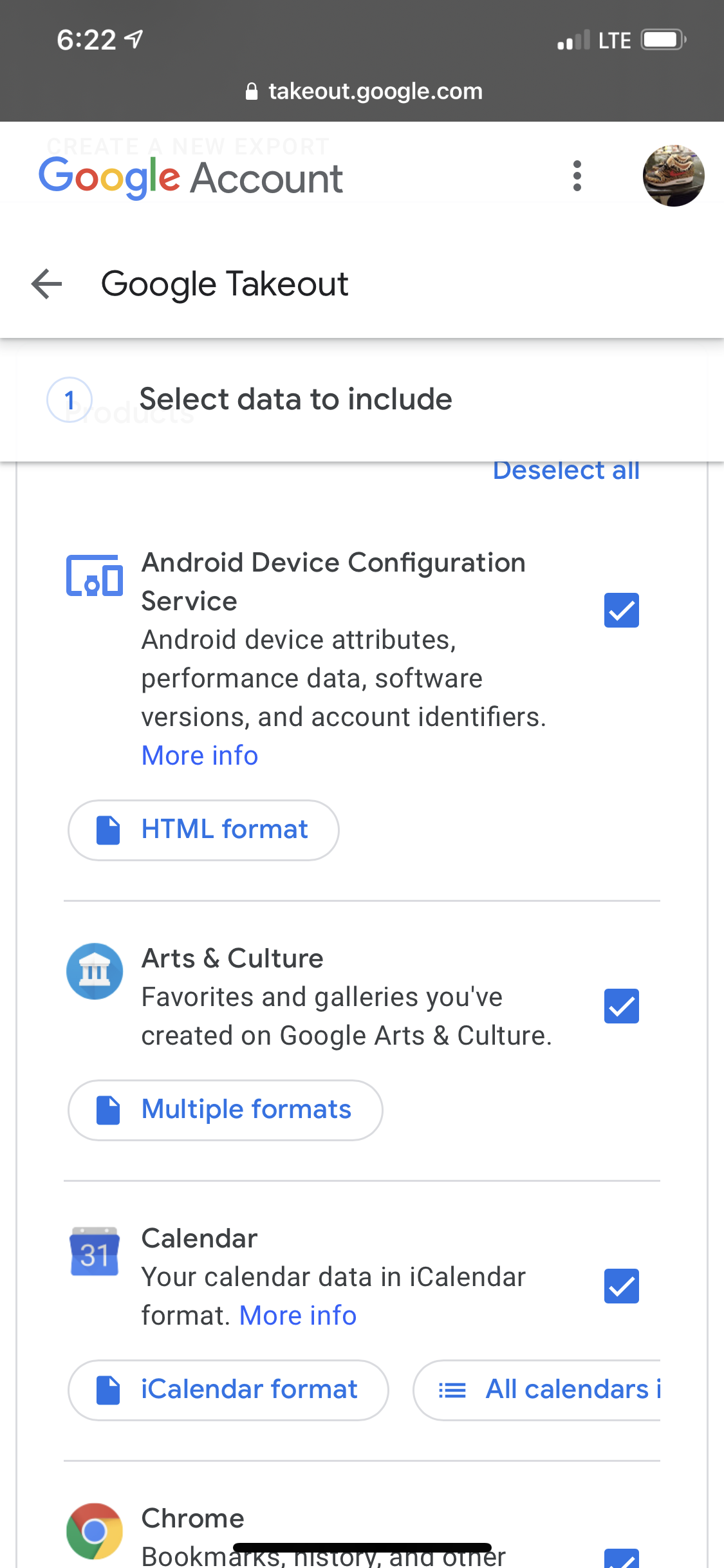724x1568 pixels.
Task: Tap the Calendar 31 icon
Action: pyautogui.click(x=95, y=1251)
